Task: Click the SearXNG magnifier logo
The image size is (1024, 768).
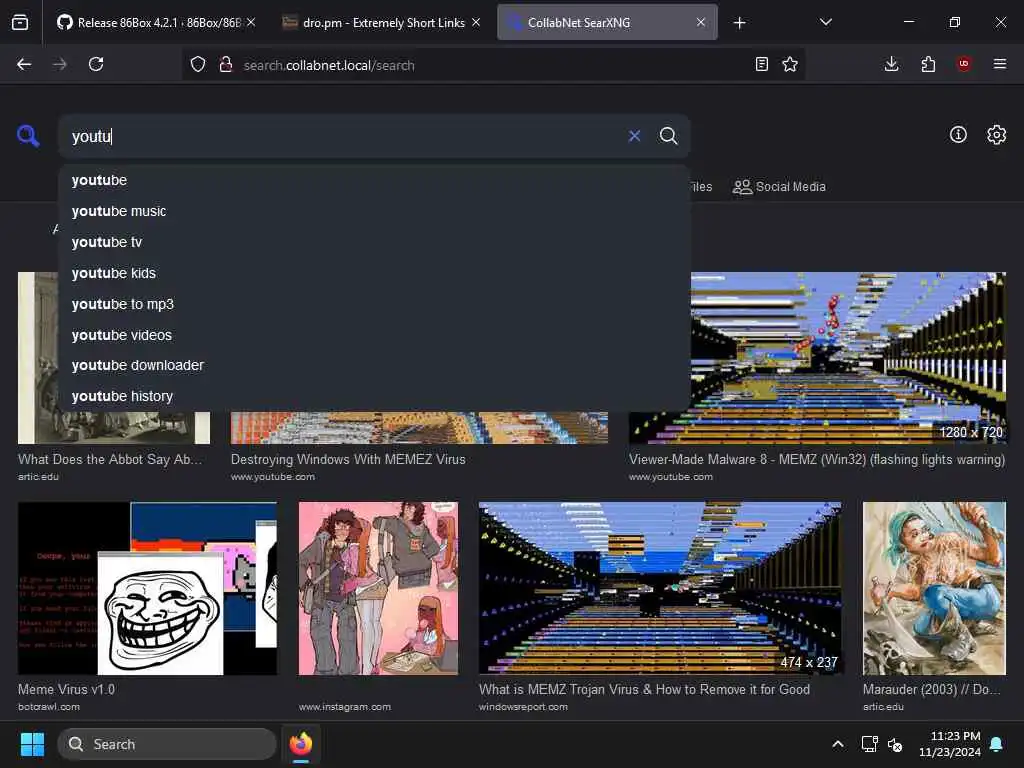Action: pos(28,136)
